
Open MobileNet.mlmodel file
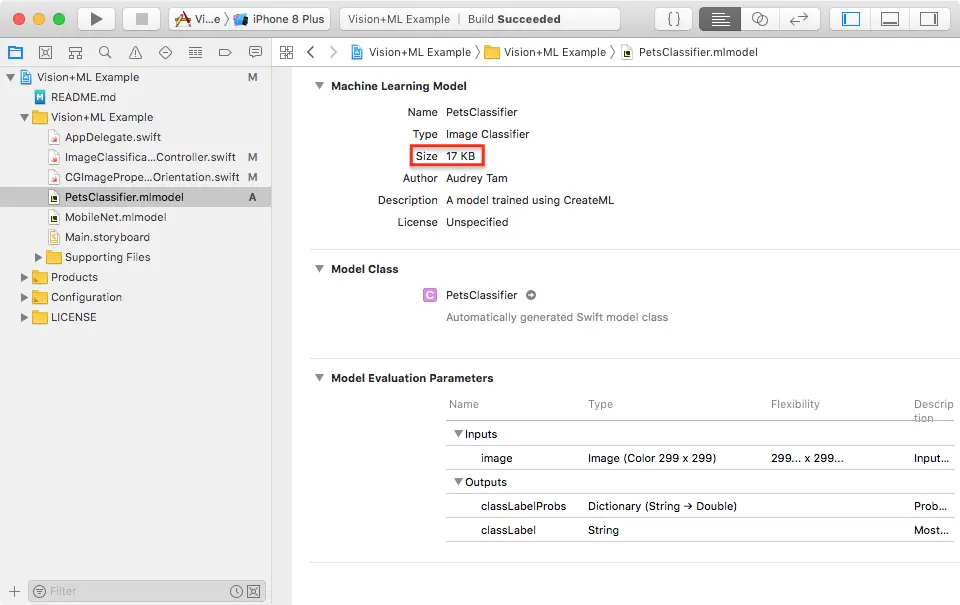click(x=116, y=217)
